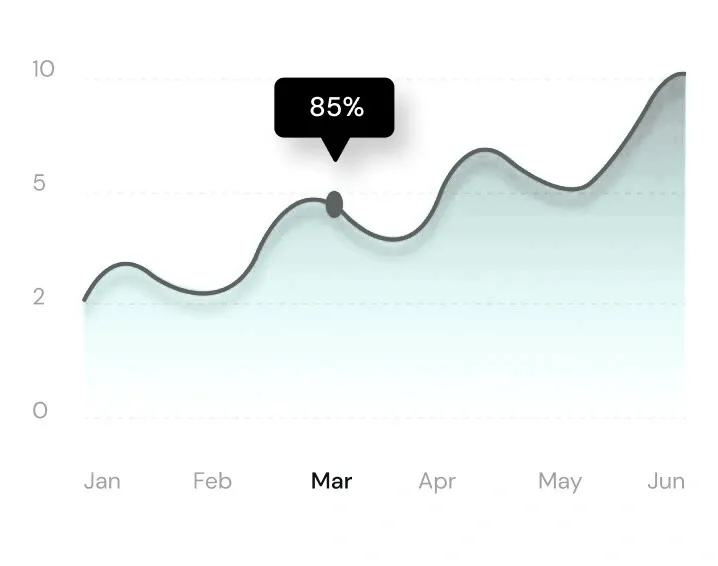Screen dimensions: 718x566
Task: Click the curve peak above Apr
Action: pyautogui.click(x=485, y=149)
